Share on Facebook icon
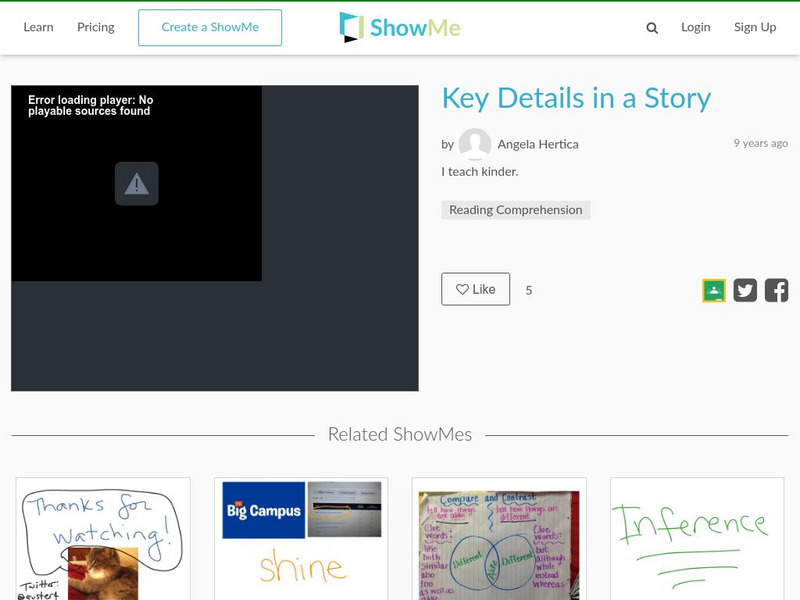800x600 pixels. [x=776, y=290]
